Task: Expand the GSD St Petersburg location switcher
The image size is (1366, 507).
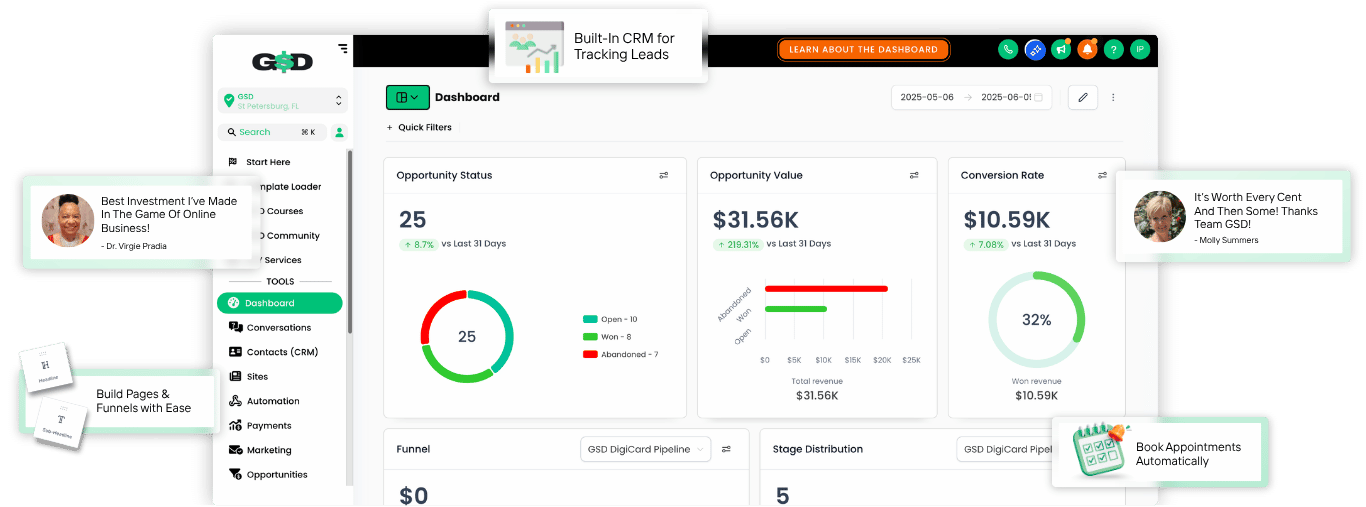Action: 282,101
